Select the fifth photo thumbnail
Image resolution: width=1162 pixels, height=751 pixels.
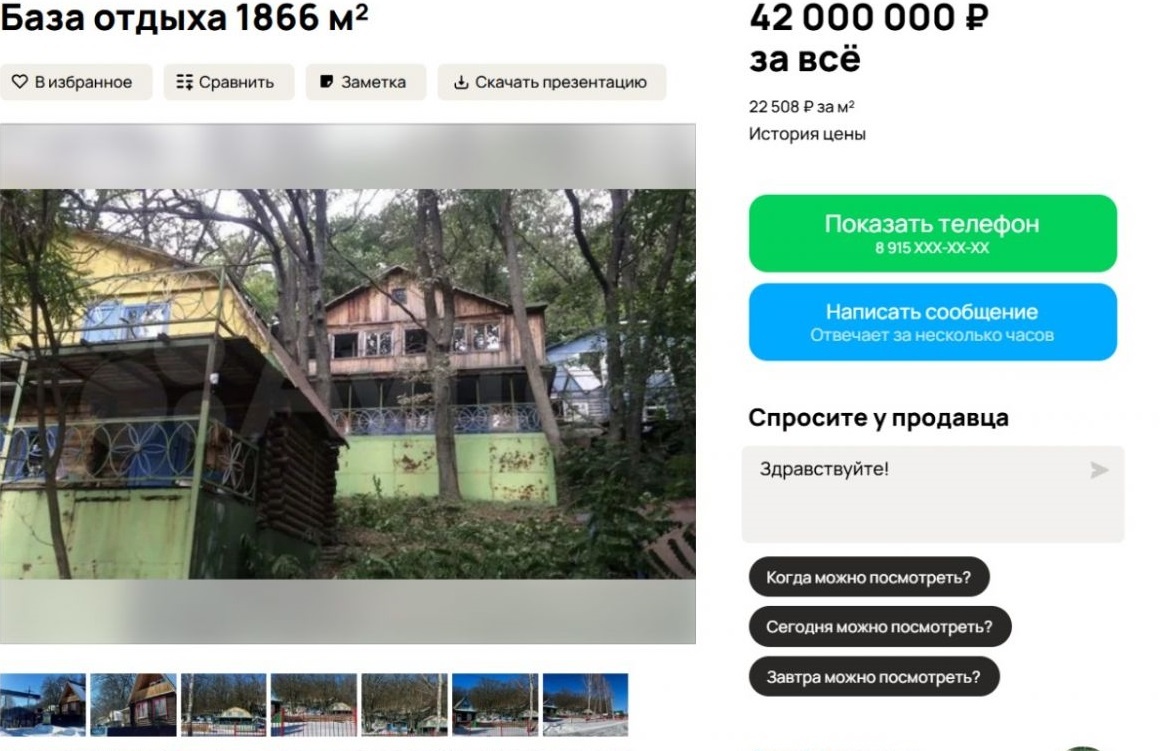[x=405, y=704]
